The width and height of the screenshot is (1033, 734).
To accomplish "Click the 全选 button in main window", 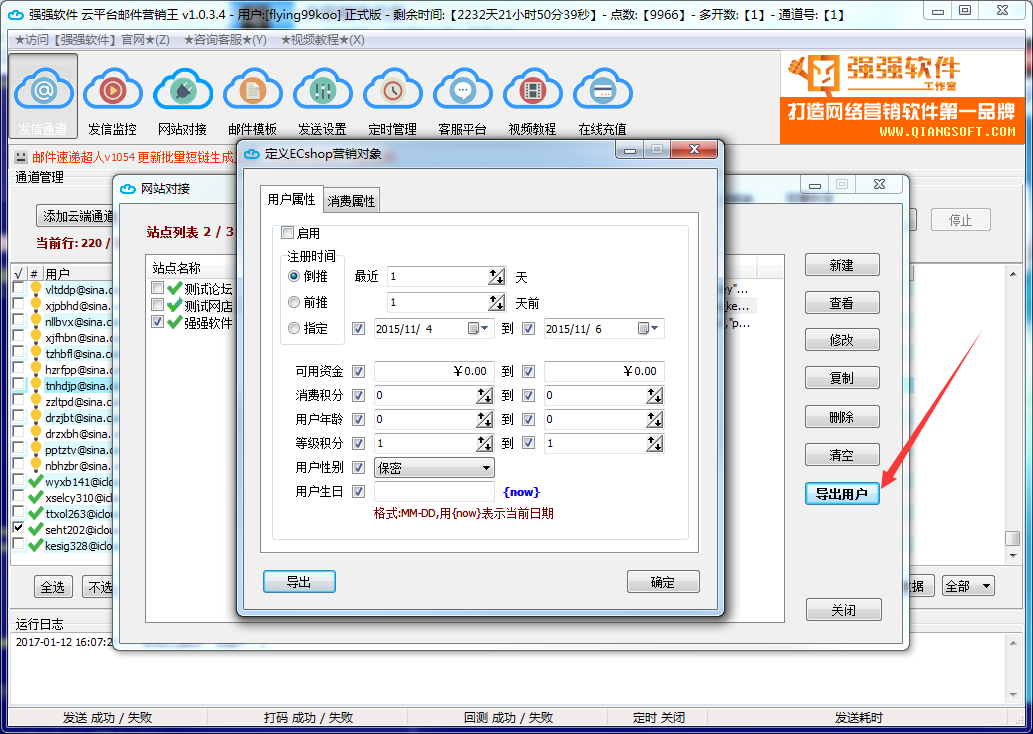I will click(53, 586).
